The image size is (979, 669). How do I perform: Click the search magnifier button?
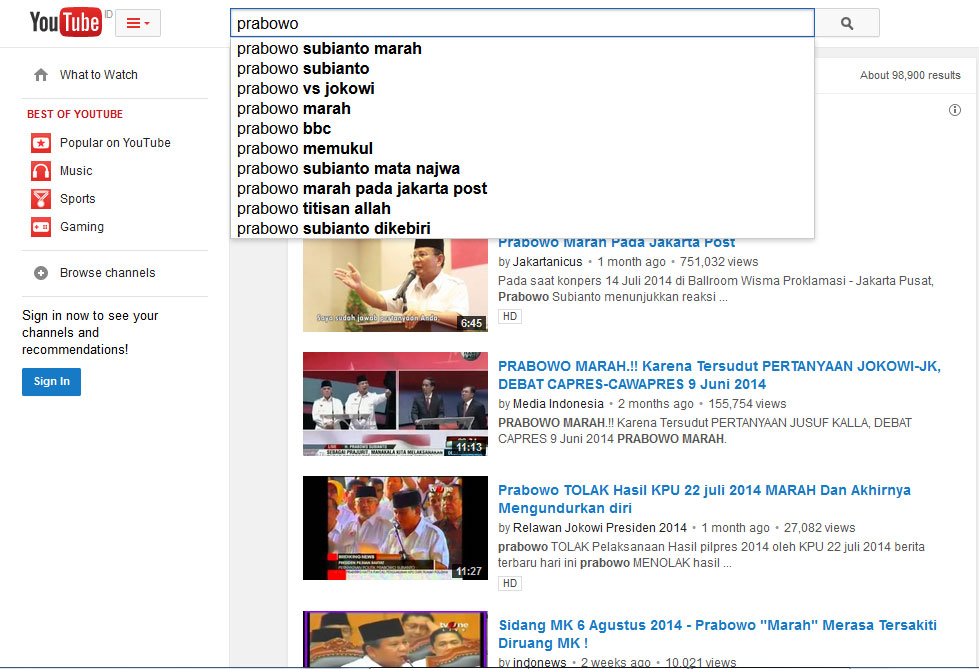pos(847,23)
